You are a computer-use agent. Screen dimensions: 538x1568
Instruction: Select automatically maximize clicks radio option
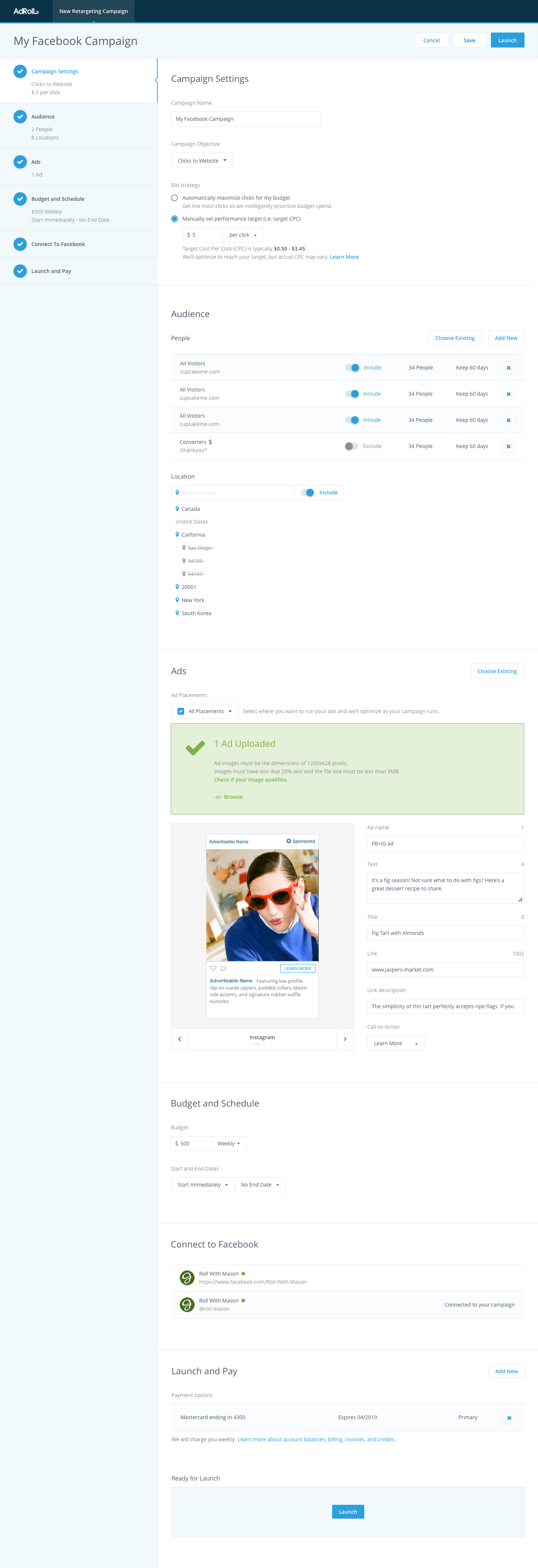174,198
